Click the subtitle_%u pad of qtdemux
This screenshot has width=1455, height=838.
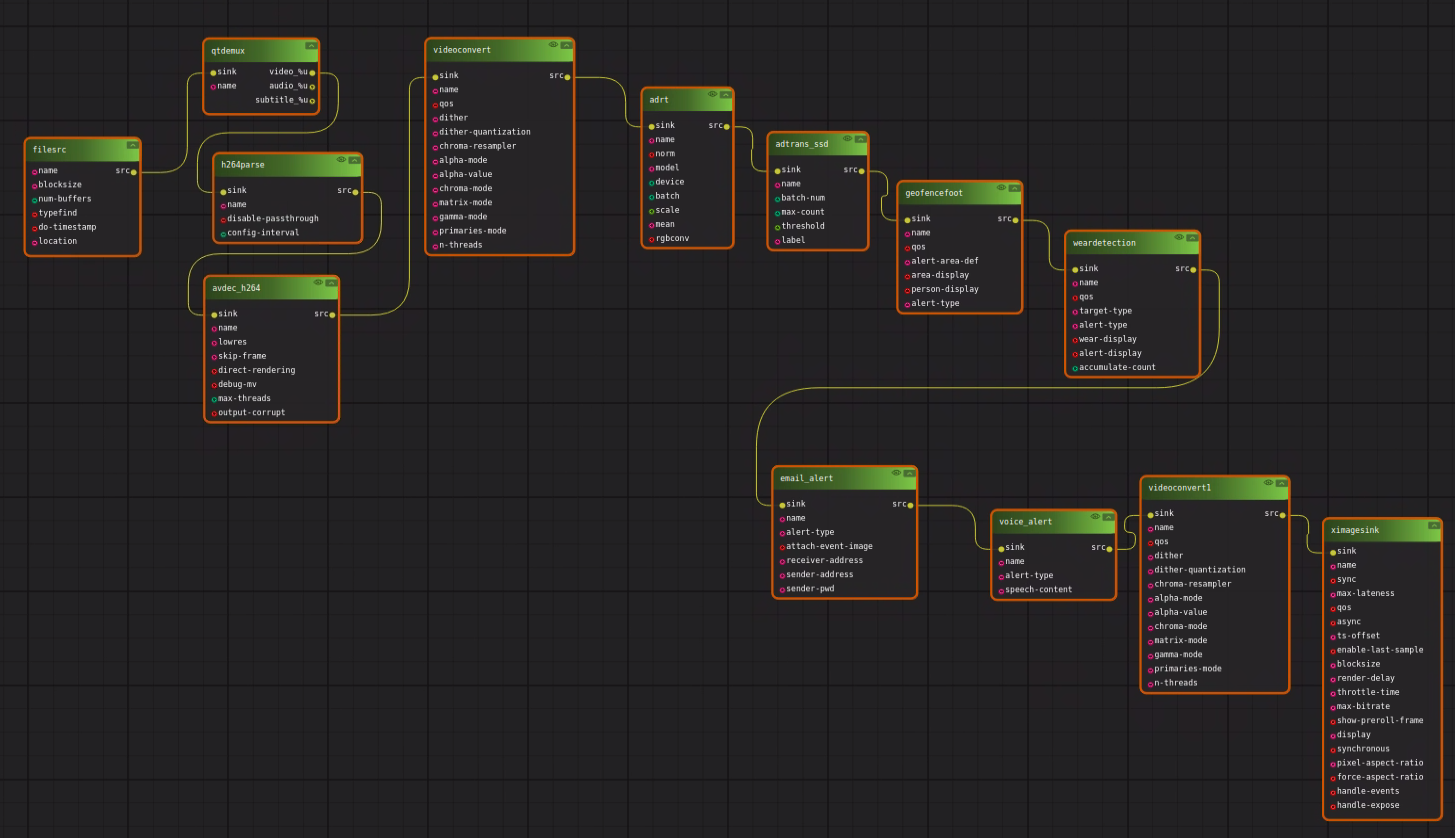tap(312, 99)
